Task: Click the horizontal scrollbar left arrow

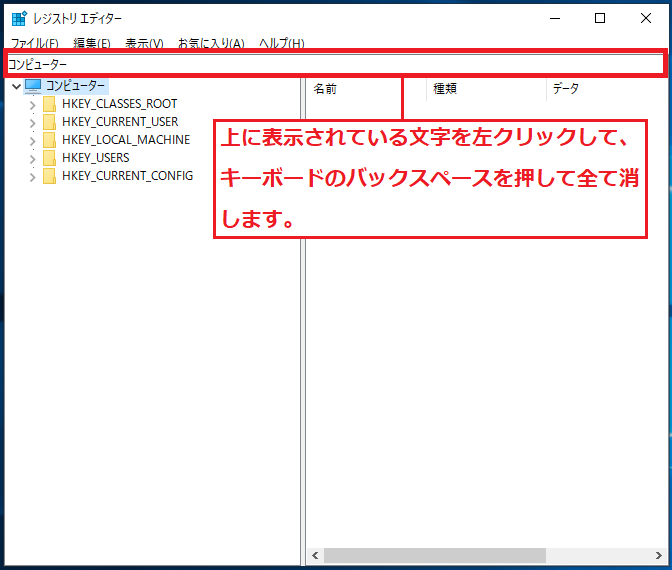Action: coord(315,555)
